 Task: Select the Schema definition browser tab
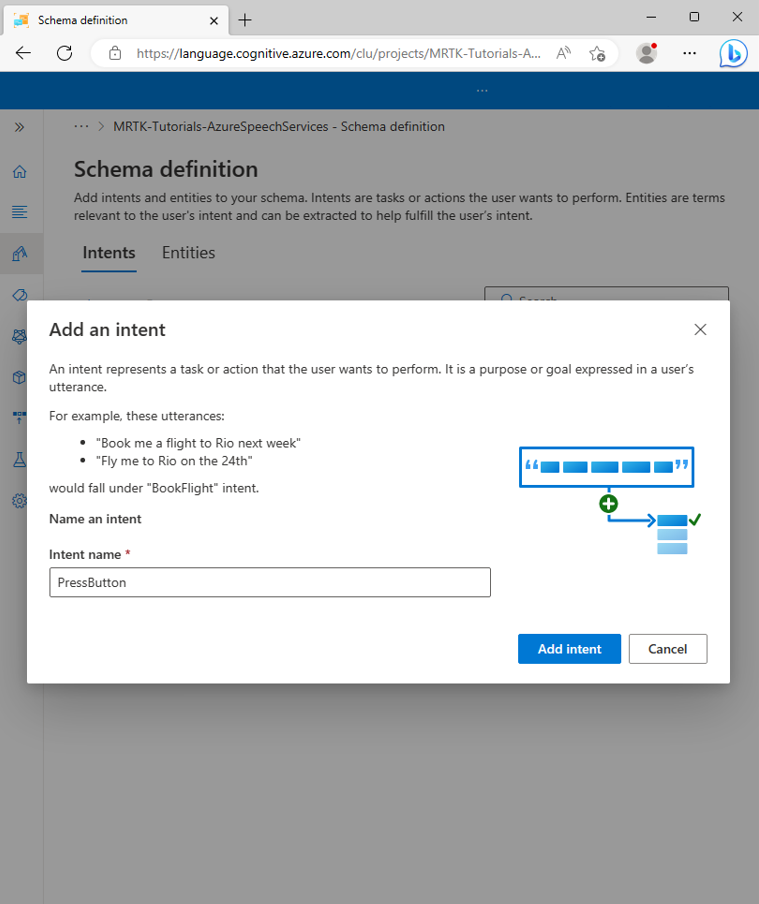point(115,20)
